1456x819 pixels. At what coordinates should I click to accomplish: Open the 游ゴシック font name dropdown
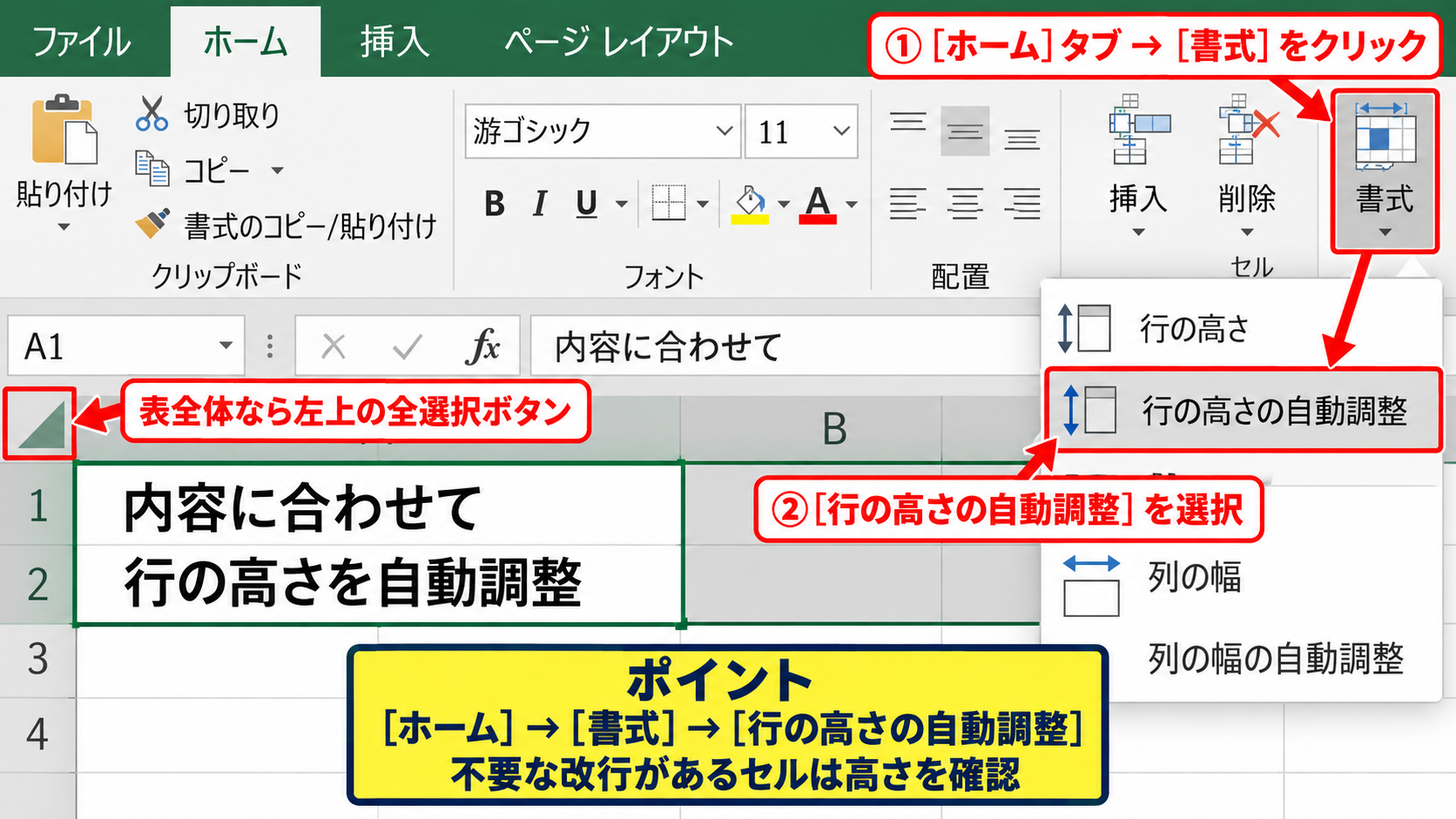[724, 131]
